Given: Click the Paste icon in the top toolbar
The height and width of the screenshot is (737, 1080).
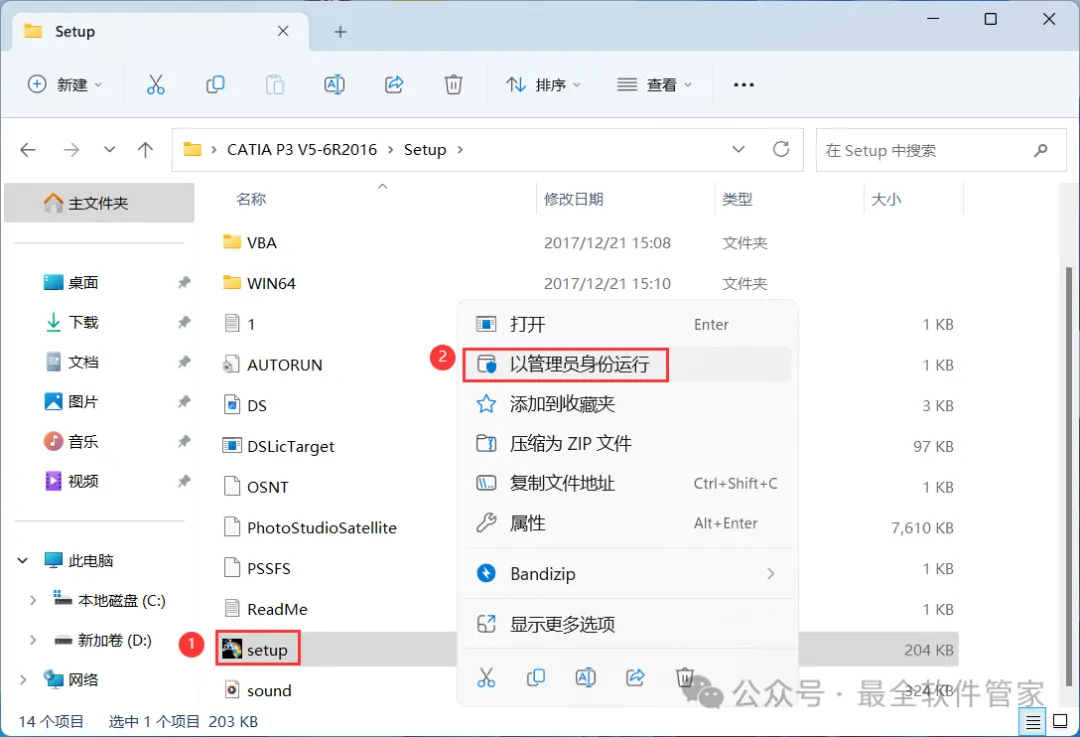Looking at the screenshot, I should point(275,85).
